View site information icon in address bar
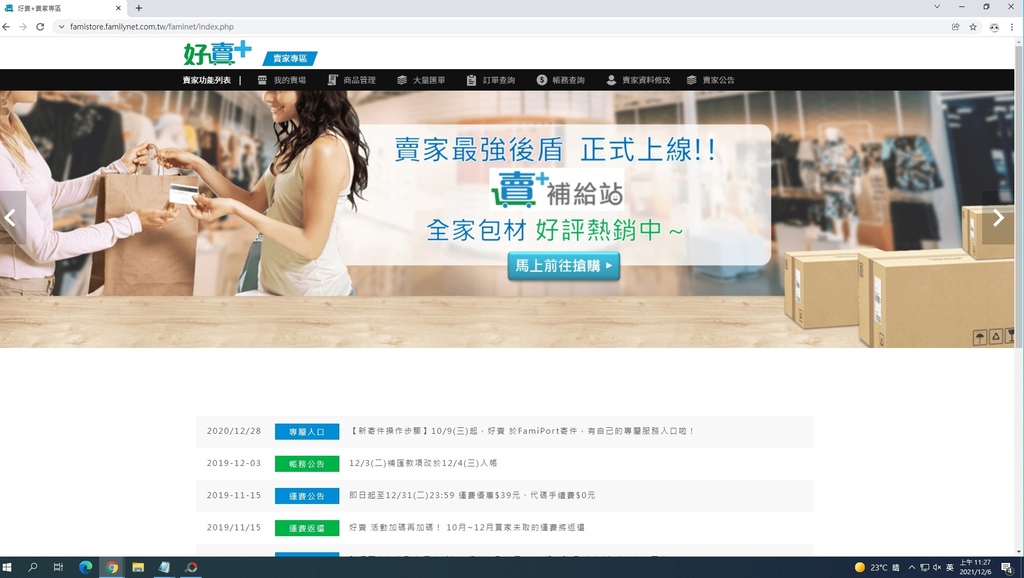 61,27
